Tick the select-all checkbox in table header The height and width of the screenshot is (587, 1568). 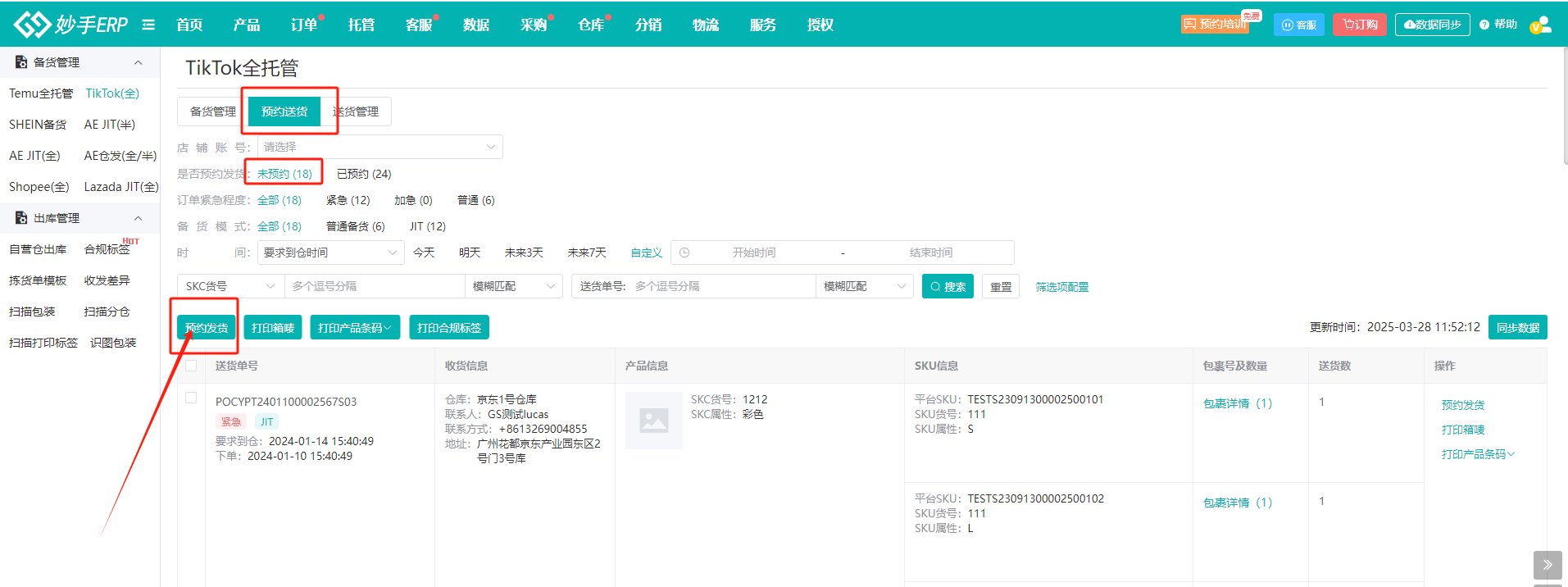191,366
